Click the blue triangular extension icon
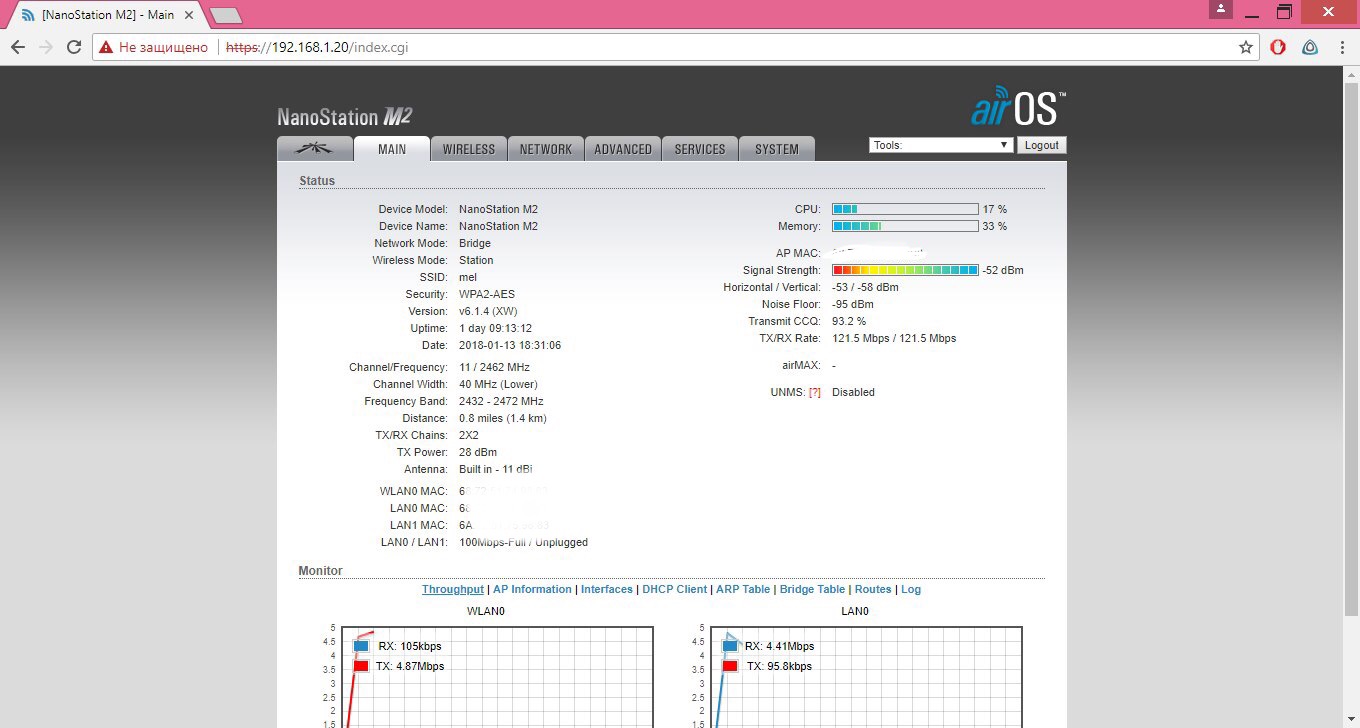 click(1310, 47)
